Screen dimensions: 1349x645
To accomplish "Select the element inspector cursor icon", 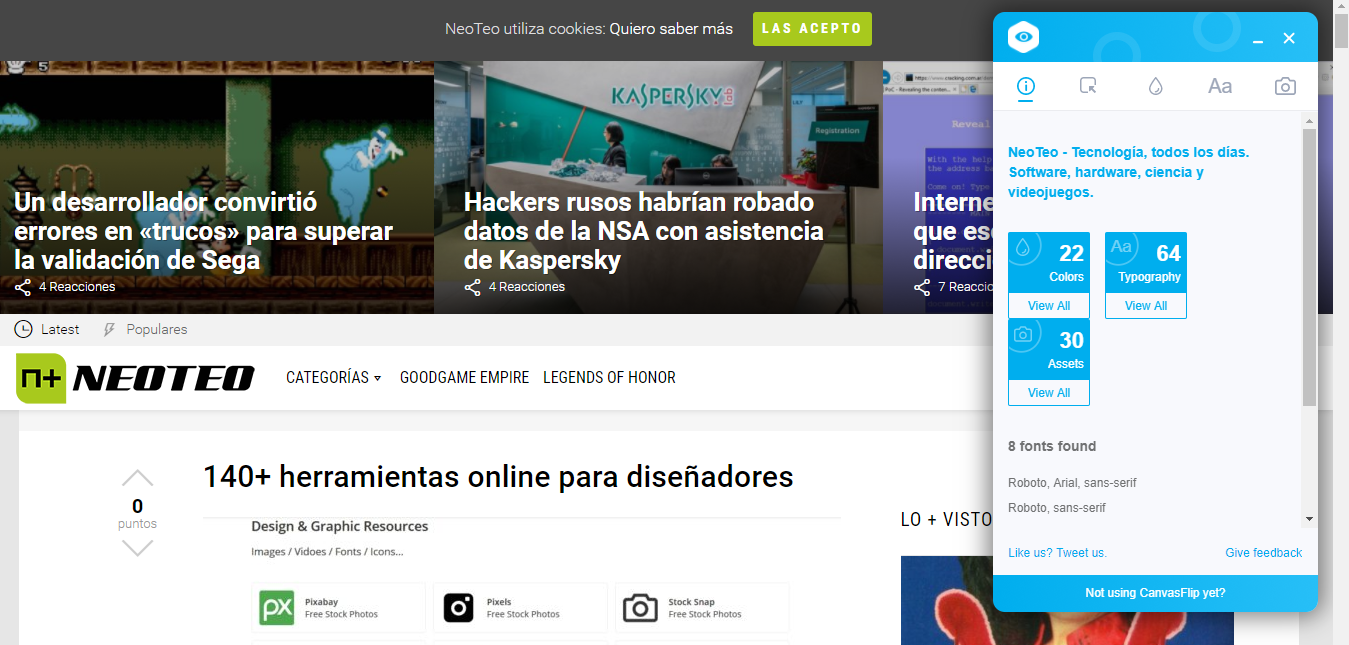I will 1089,86.
